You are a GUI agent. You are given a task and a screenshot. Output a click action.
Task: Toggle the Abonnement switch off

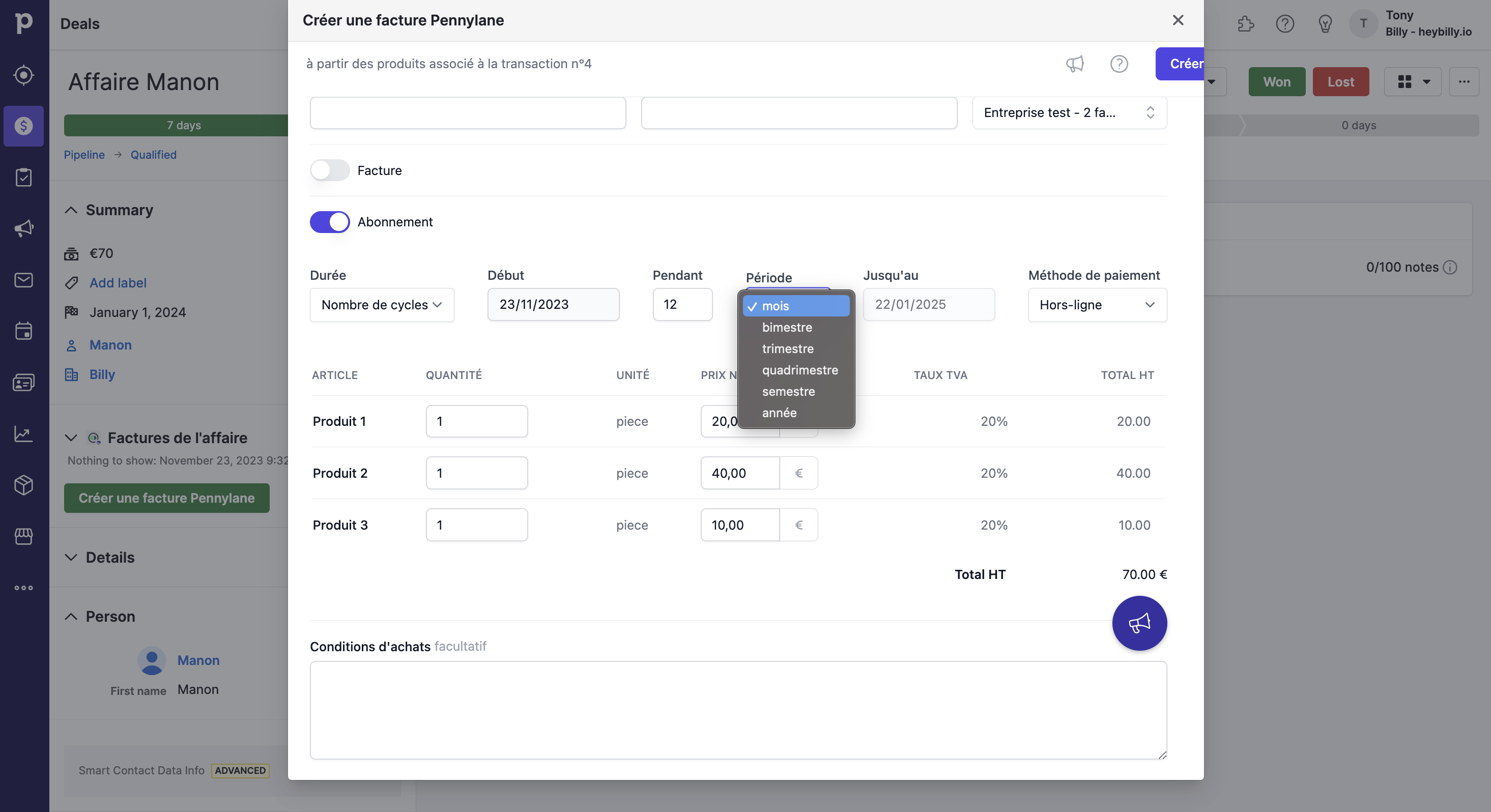point(329,222)
